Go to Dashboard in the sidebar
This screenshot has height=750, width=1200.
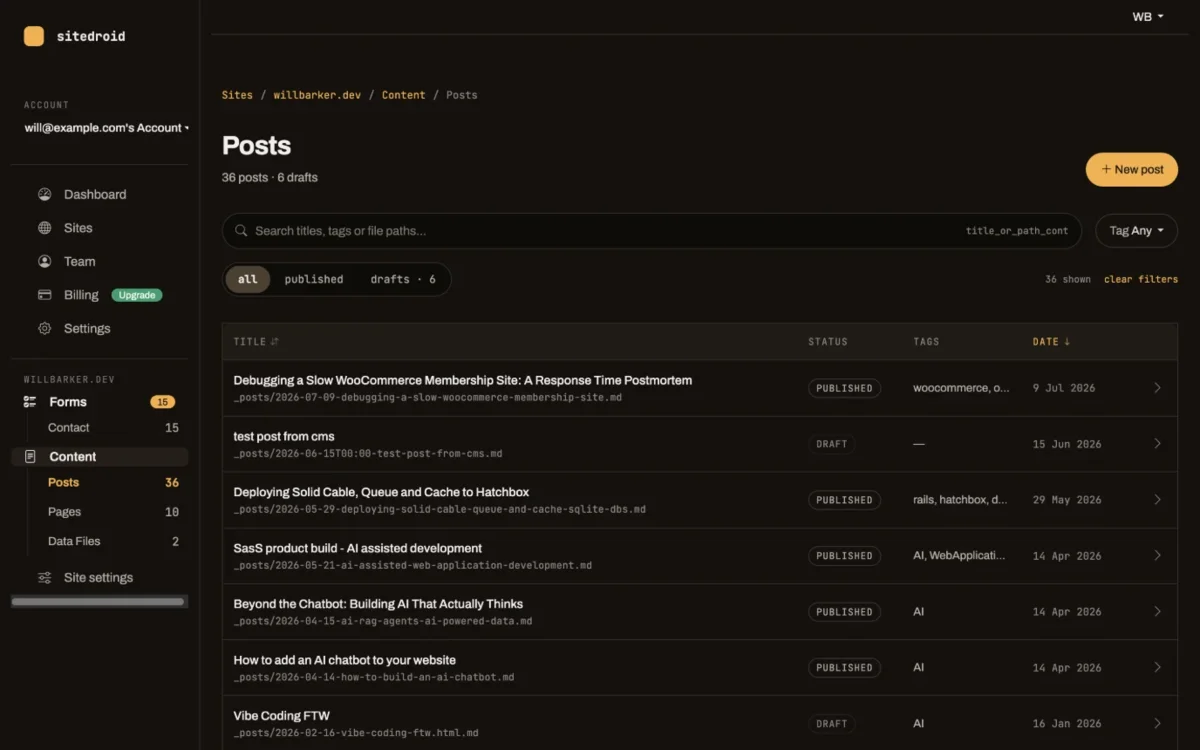click(x=95, y=194)
